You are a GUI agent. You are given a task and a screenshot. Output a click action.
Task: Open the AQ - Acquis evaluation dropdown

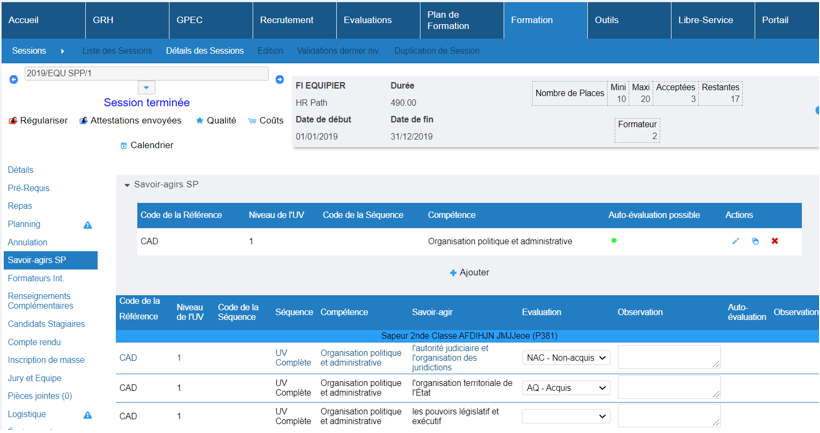coord(566,387)
